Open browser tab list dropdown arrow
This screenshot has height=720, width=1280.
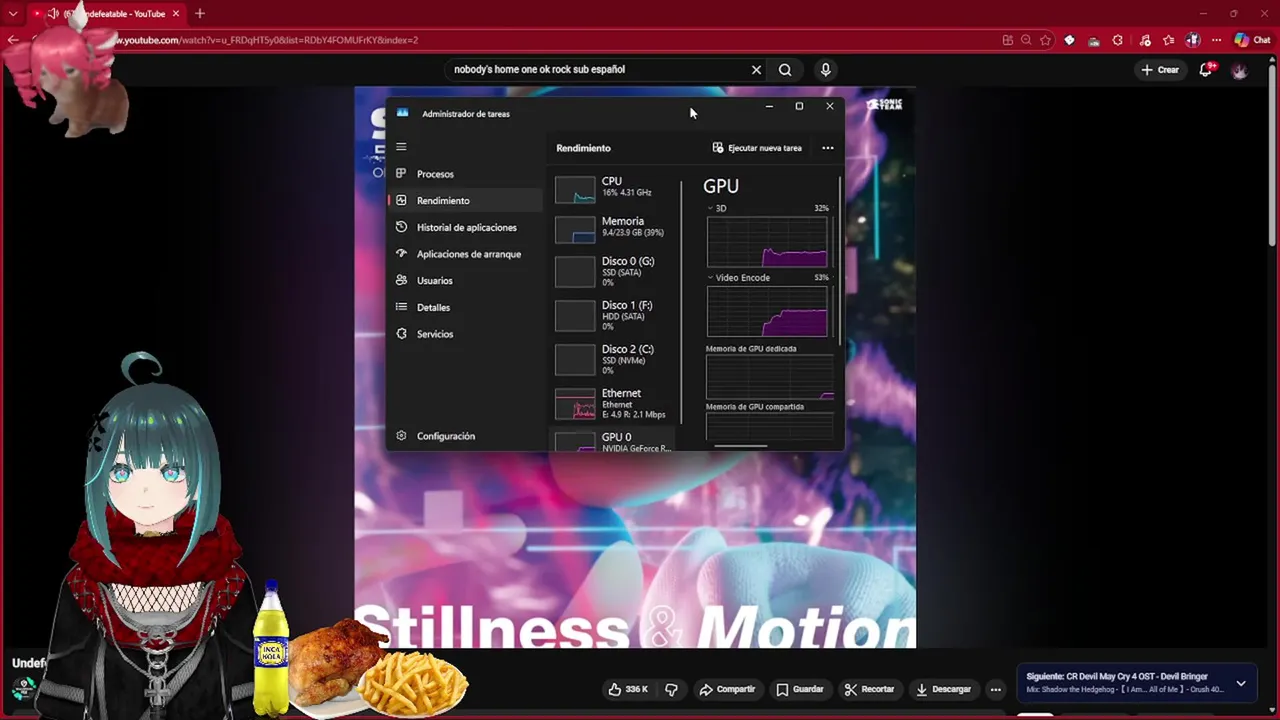(13, 14)
